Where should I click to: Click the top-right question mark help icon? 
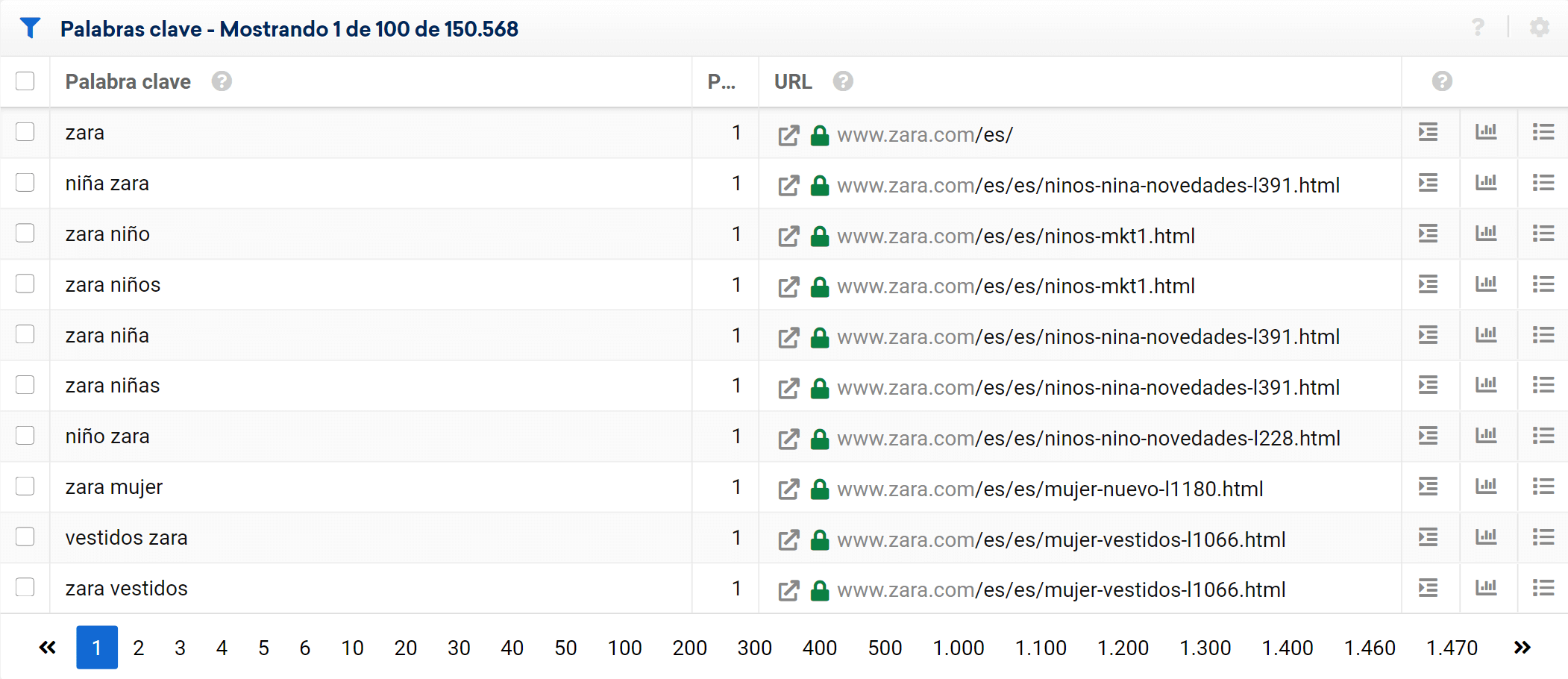point(1477,28)
